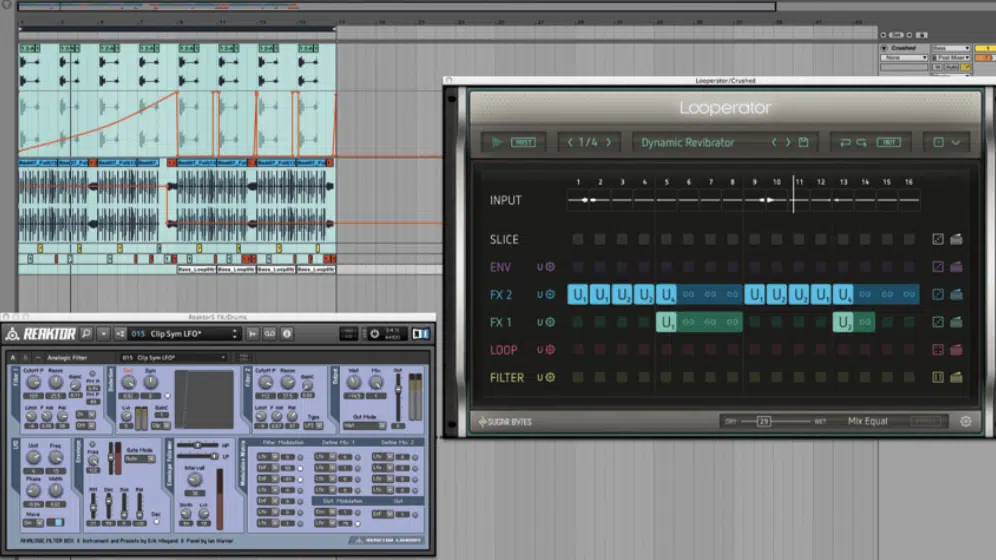996x560 pixels.
Task: Start playback with Looperator play button
Action: (x=497, y=142)
